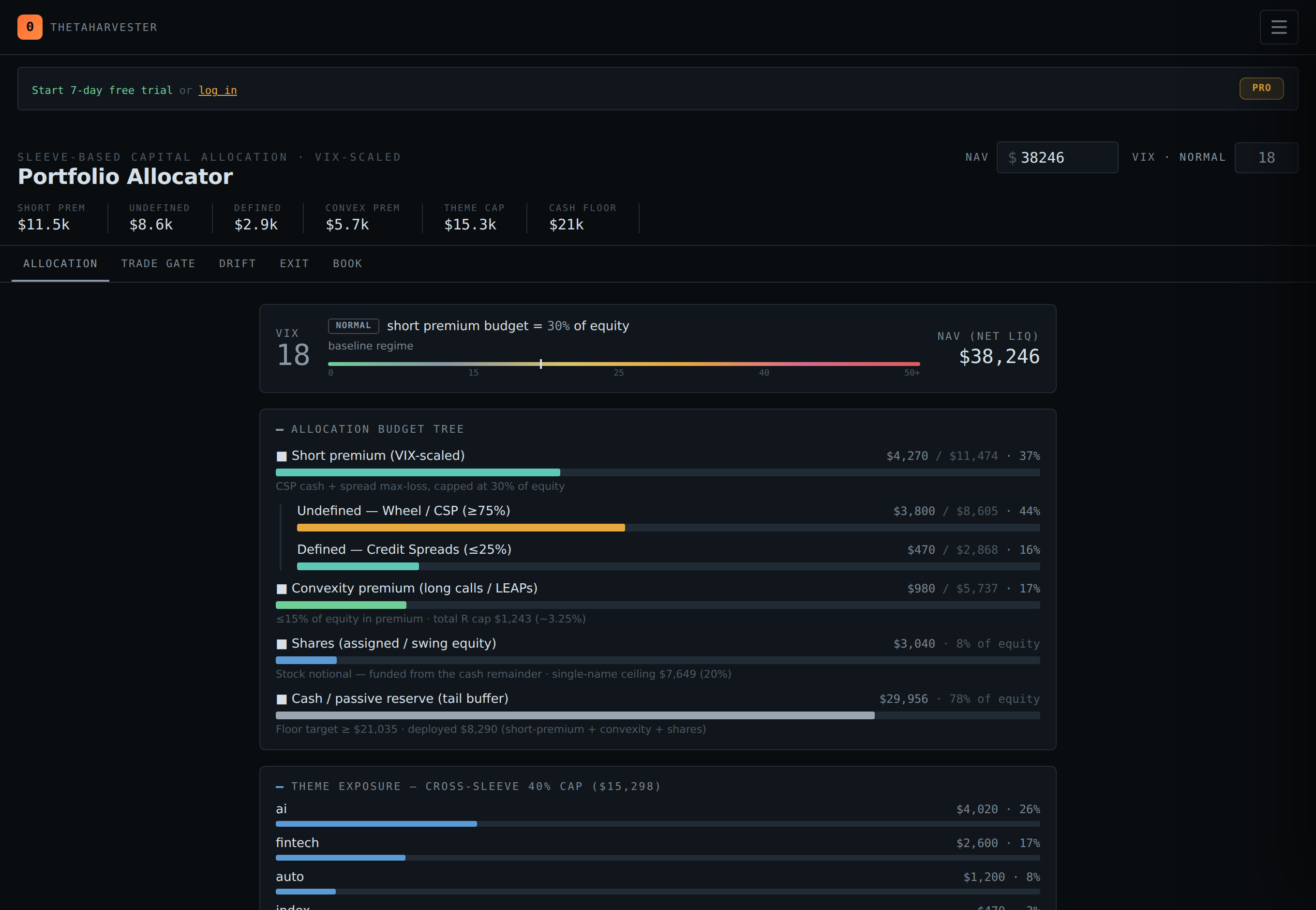Click the DEFINED $2.9k stat
The height and width of the screenshot is (910, 1316).
[257, 218]
